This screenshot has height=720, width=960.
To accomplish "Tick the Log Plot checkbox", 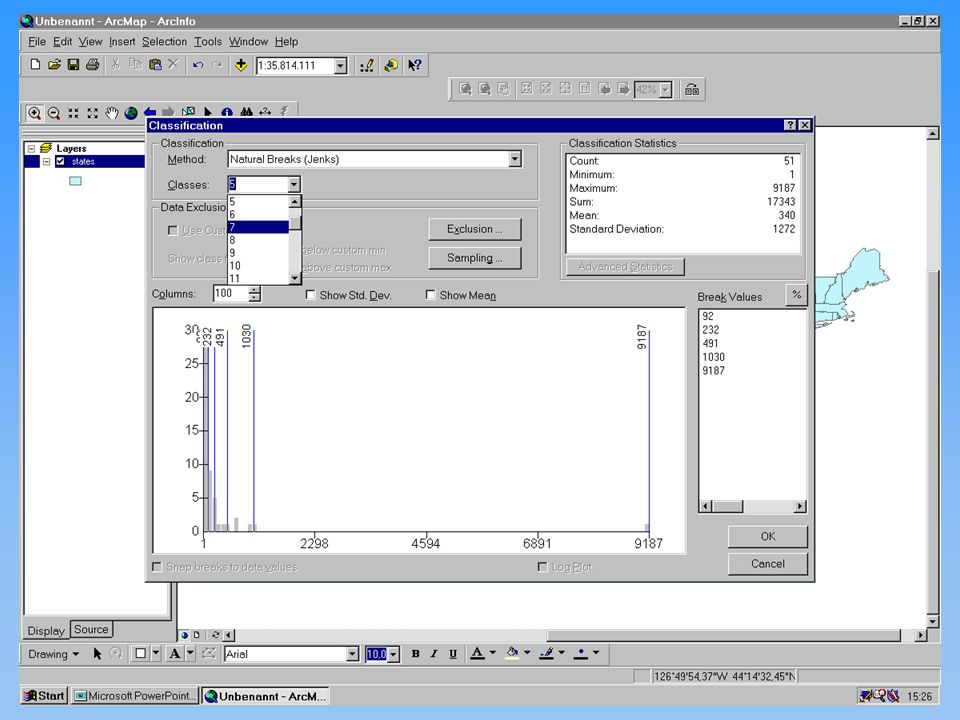I will point(542,567).
